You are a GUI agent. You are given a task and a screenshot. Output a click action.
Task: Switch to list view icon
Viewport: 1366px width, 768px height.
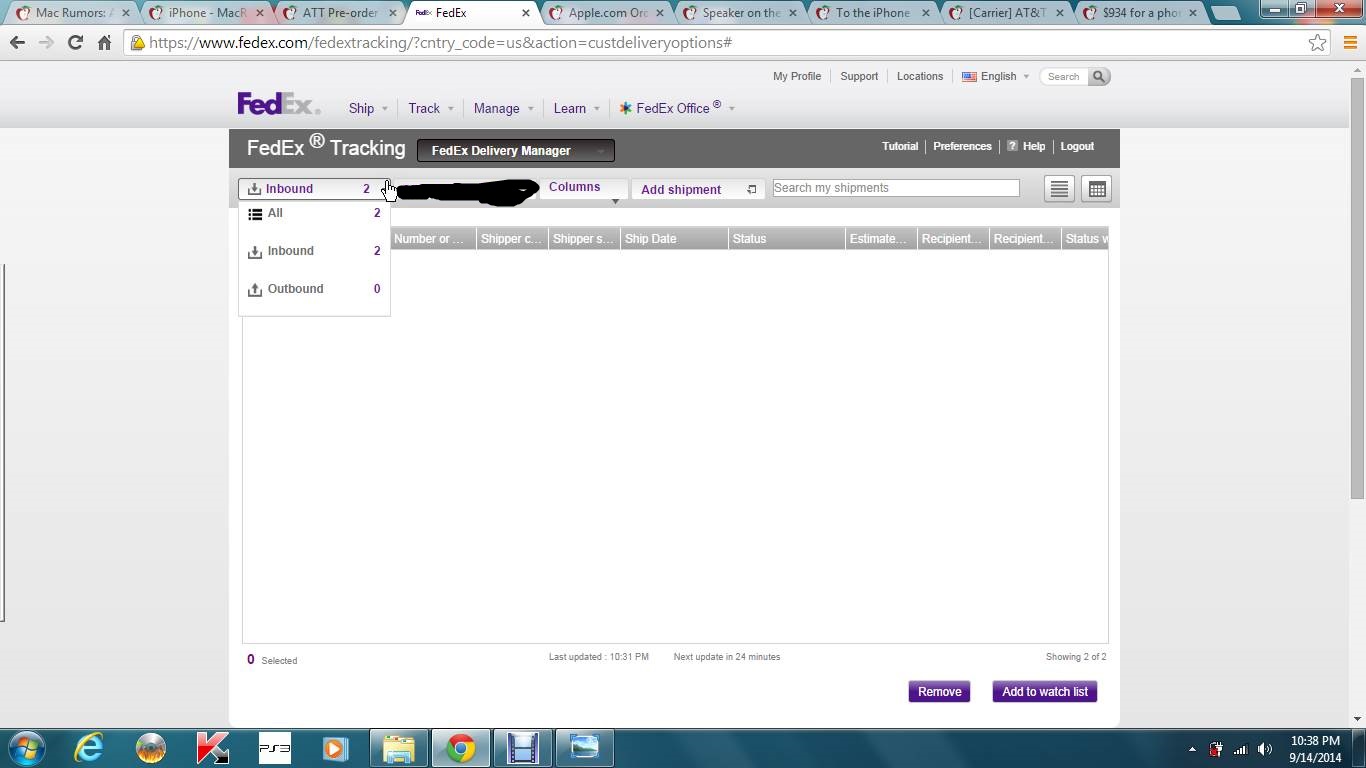pos(1059,189)
